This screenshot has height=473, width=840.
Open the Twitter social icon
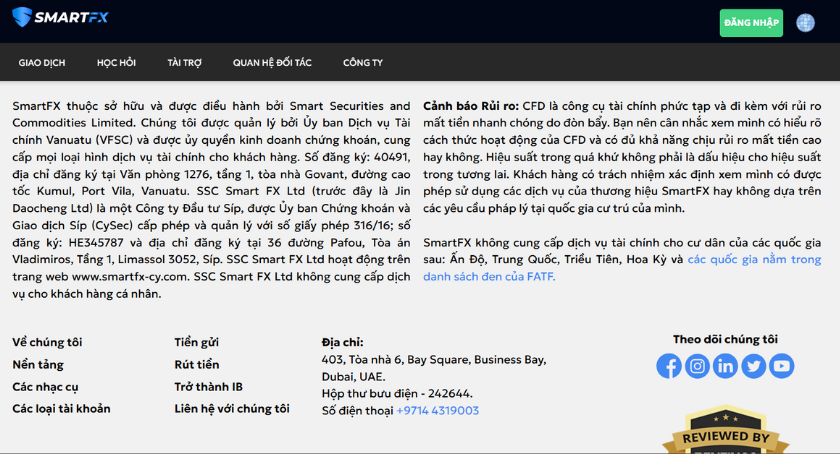pos(753,366)
